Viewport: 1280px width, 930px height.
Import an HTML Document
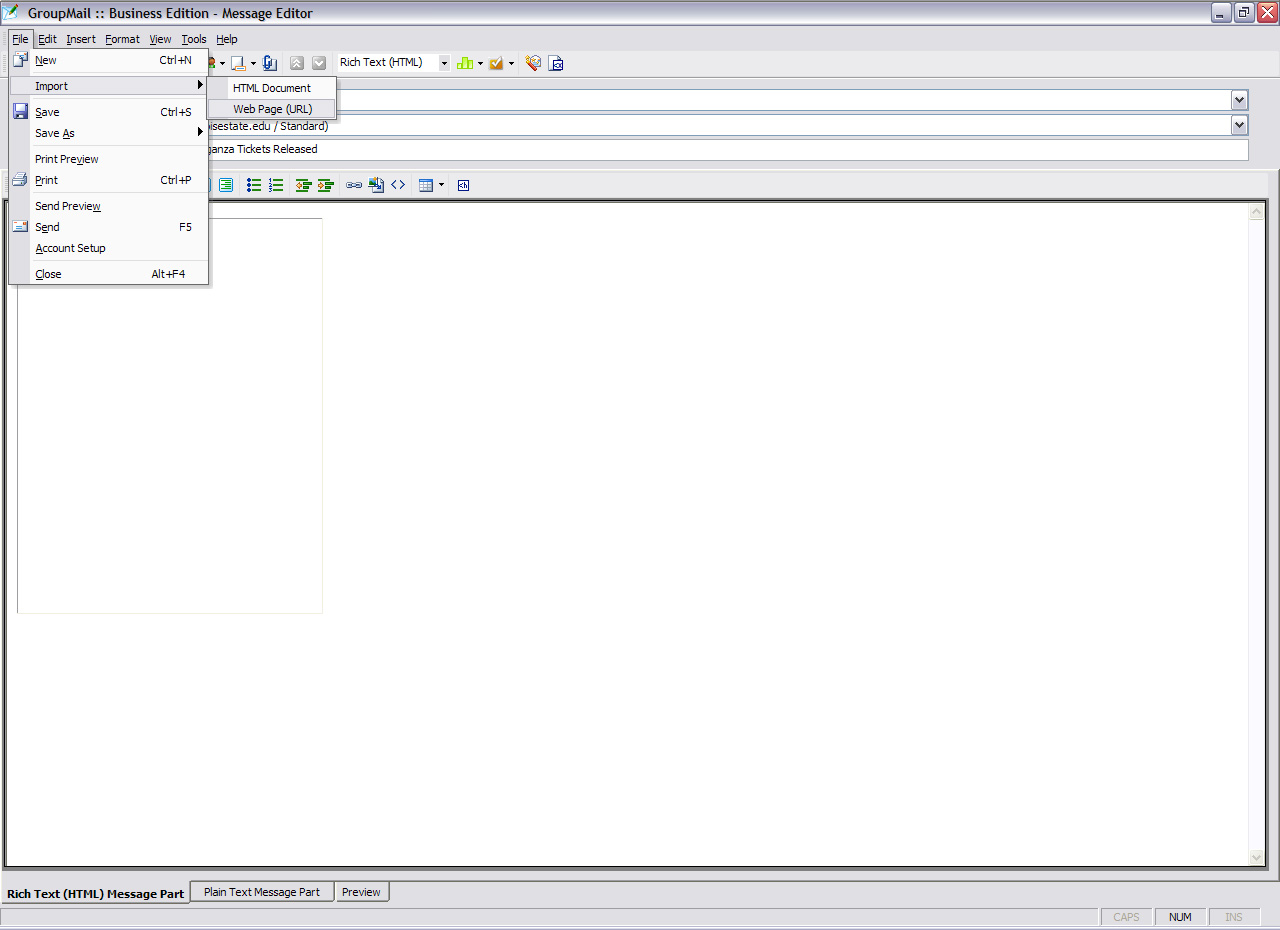(272, 88)
